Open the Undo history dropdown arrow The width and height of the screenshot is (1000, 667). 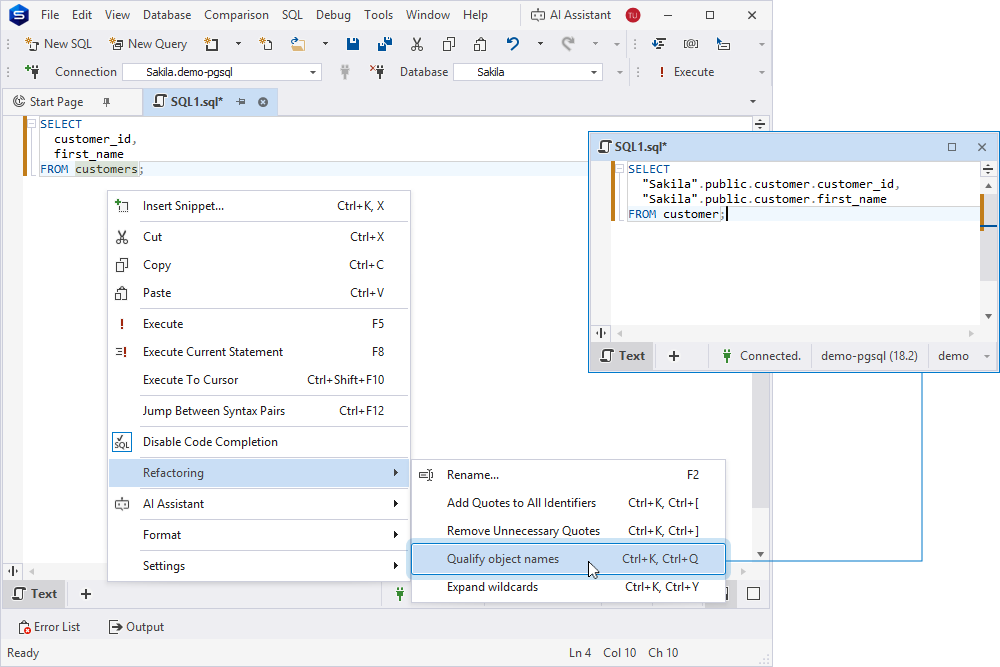click(540, 44)
